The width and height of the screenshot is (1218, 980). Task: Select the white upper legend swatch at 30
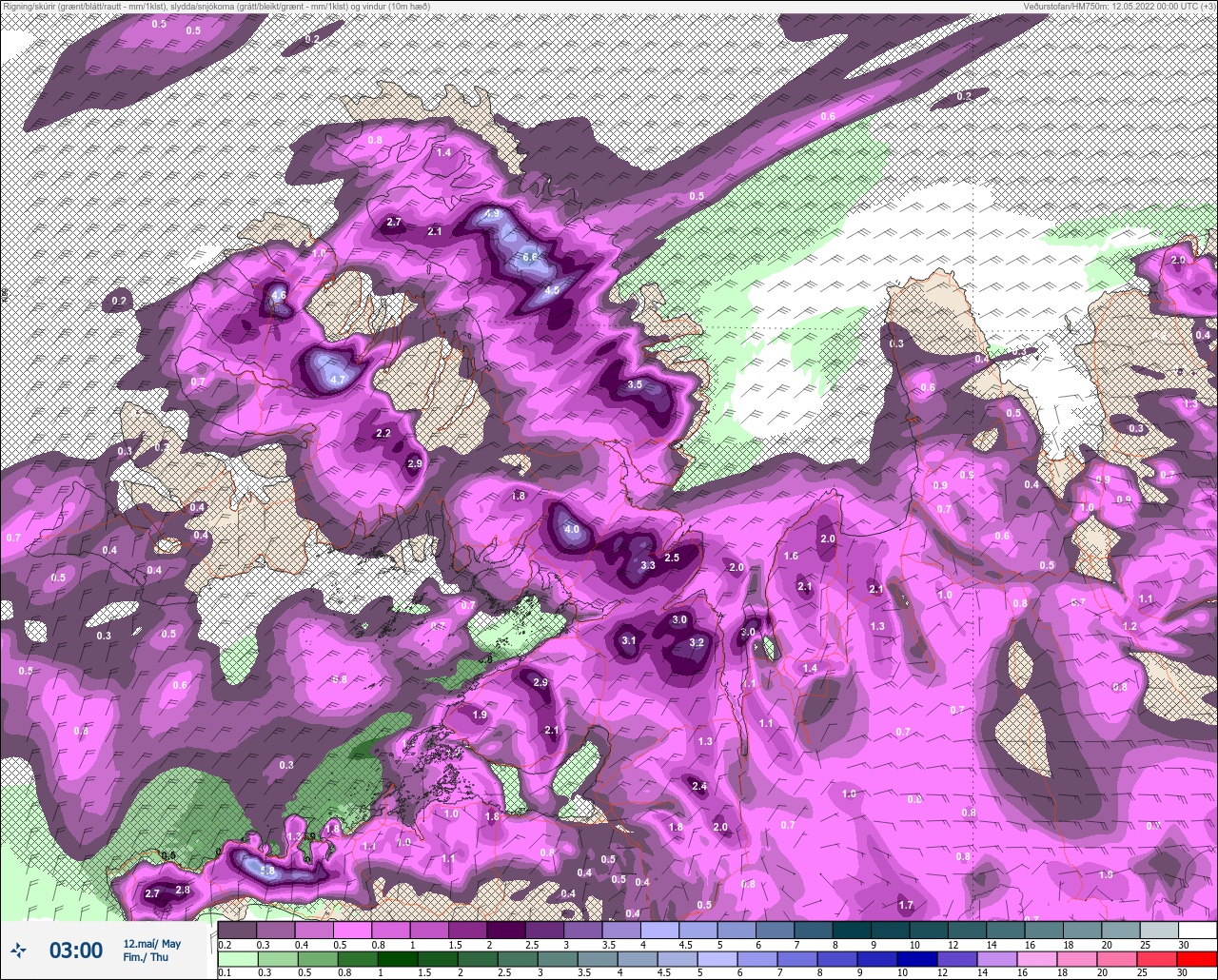click(1198, 930)
